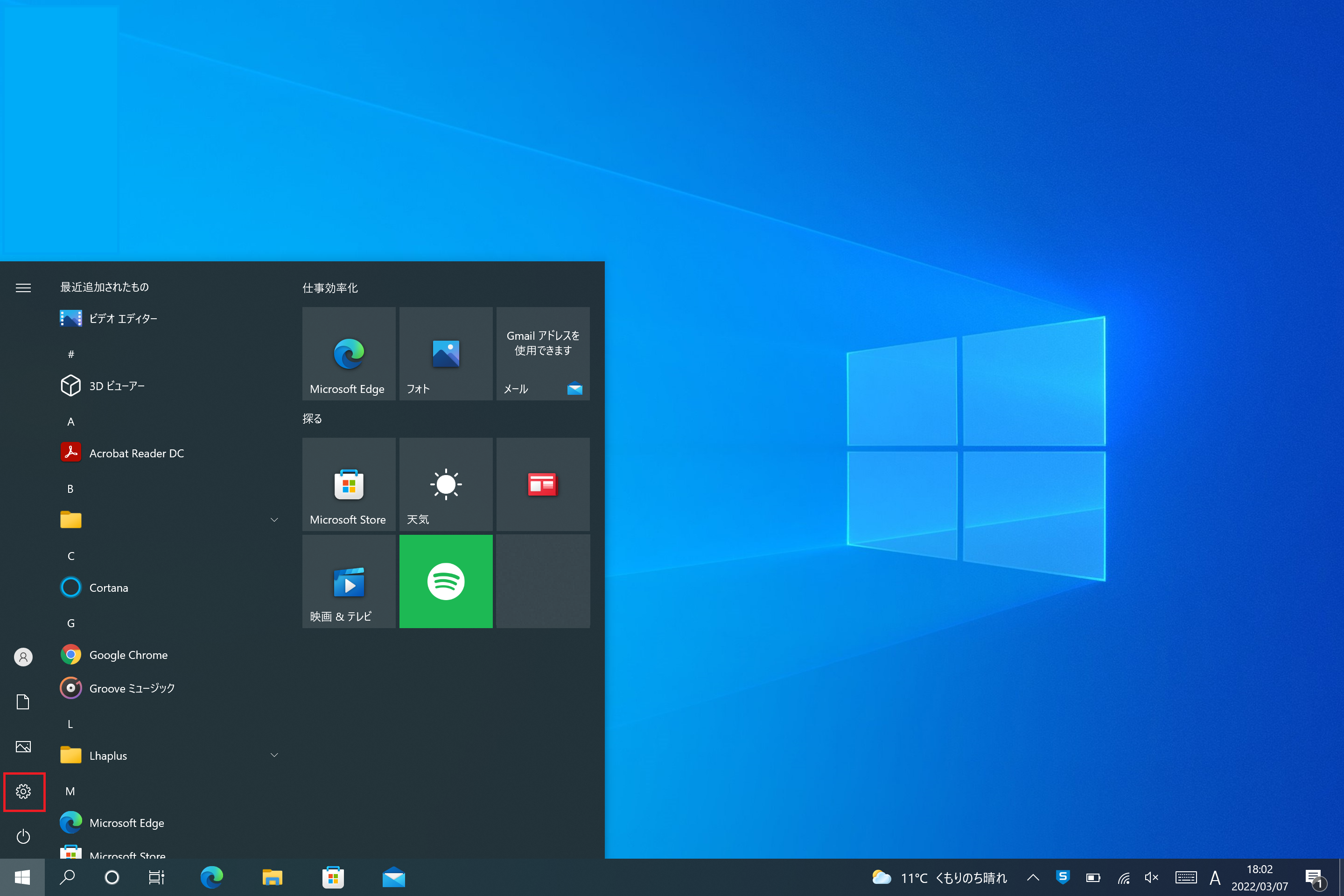Open the Pictures icon in Start sidebar

tap(23, 747)
